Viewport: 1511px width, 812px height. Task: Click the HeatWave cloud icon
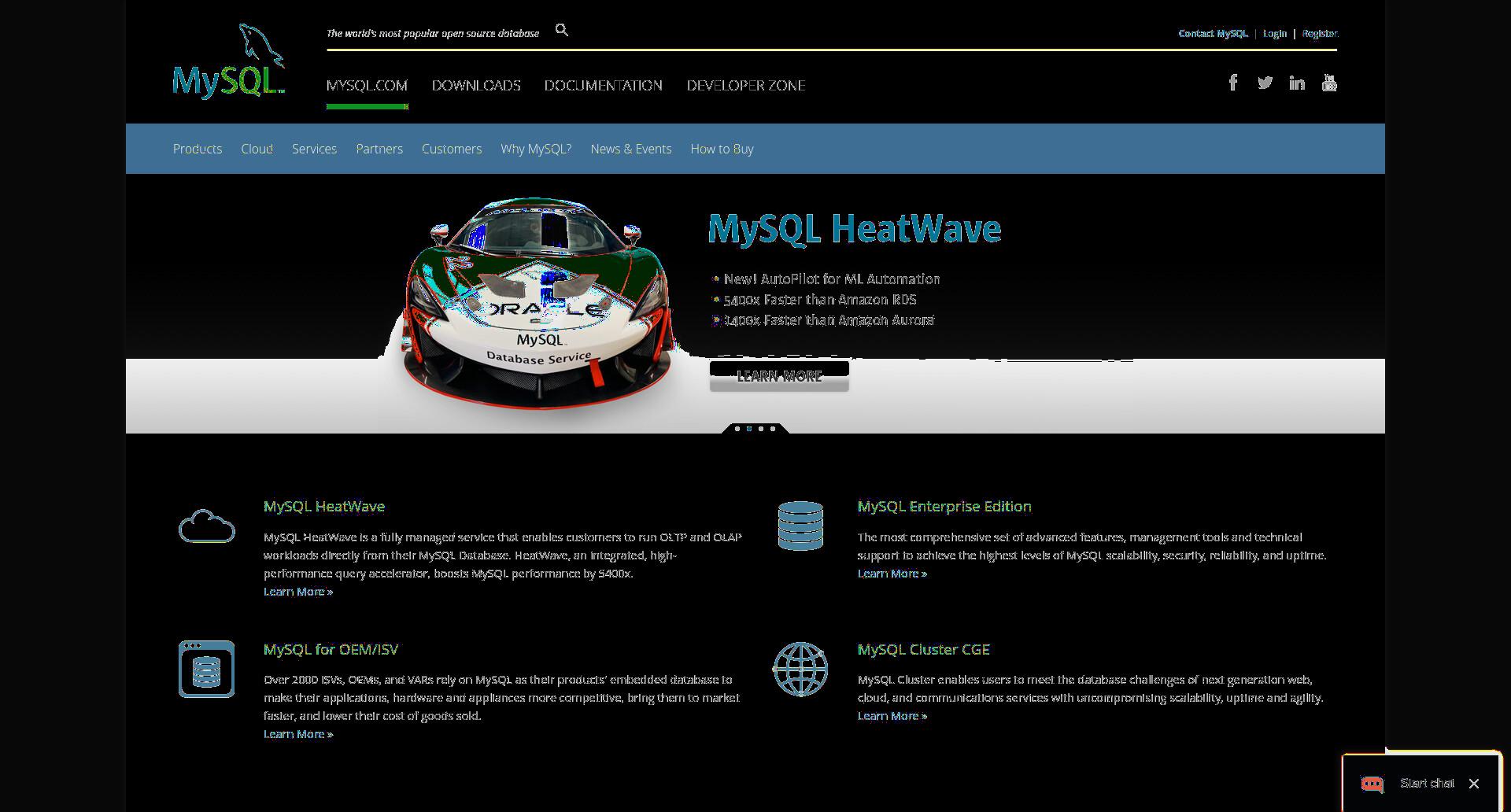coord(207,526)
